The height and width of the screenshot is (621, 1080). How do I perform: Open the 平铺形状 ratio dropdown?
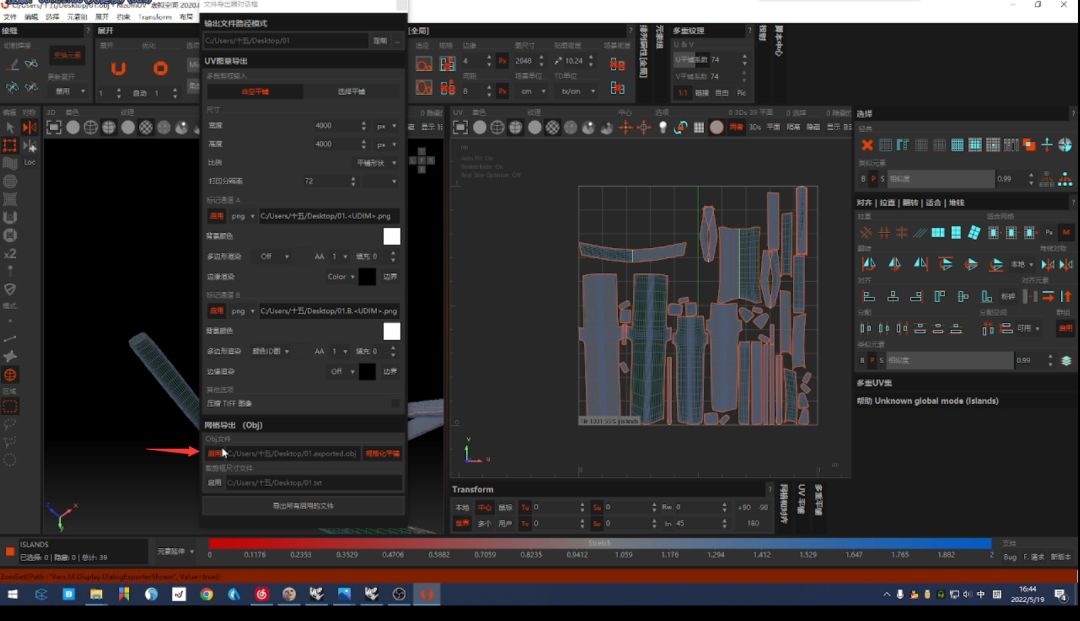(376, 163)
